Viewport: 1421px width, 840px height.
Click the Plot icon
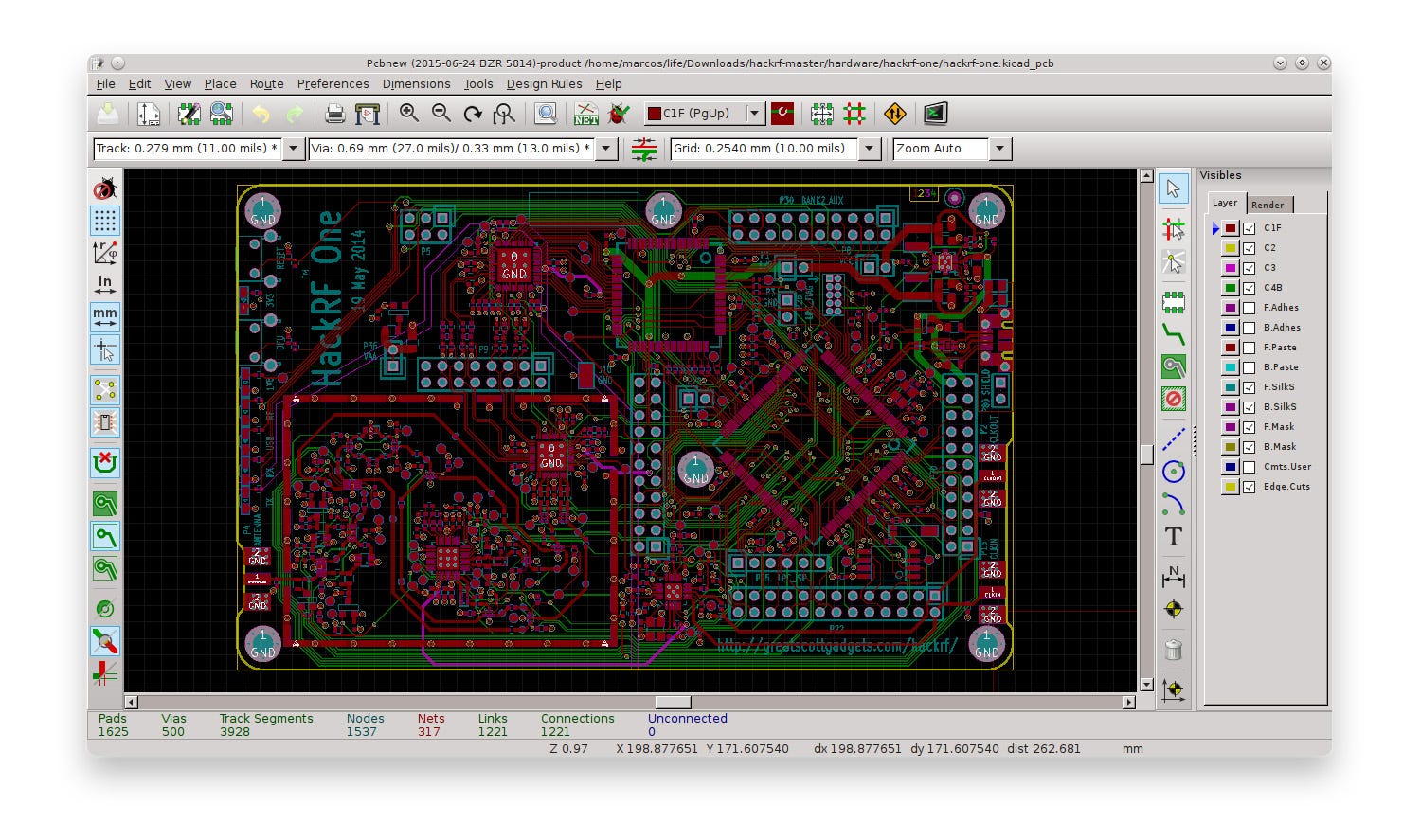tap(367, 114)
